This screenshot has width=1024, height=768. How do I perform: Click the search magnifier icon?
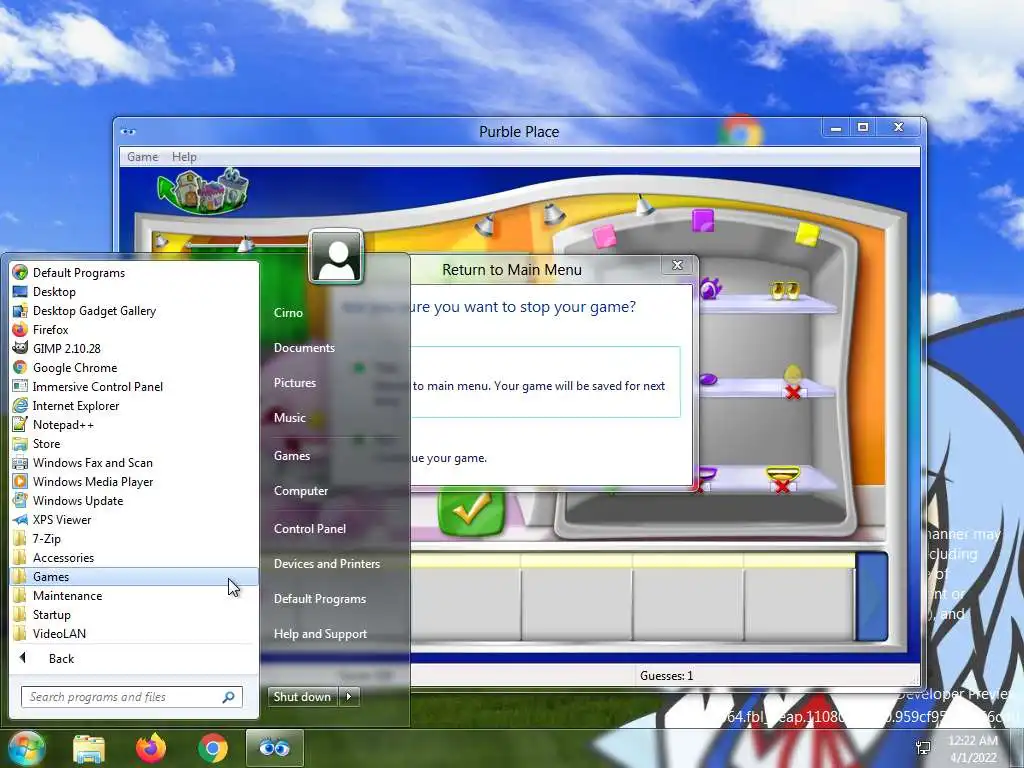229,697
